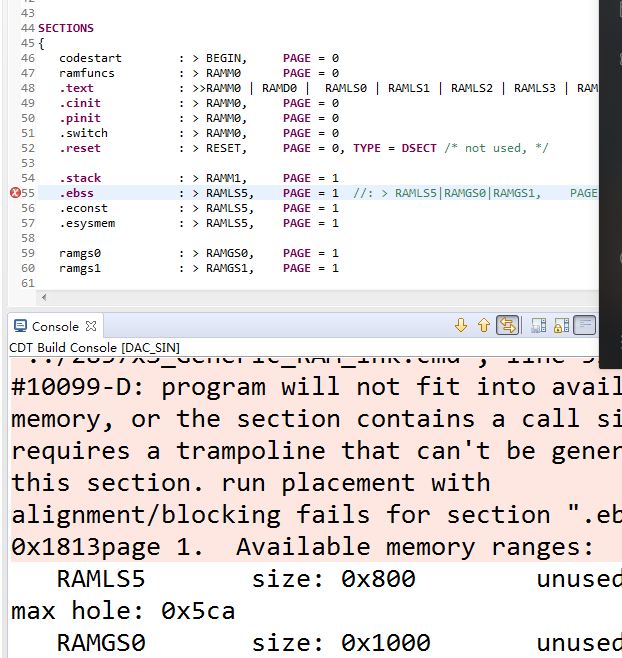Click ramgs1 on line 60
Viewport: 622px width, 658px height.
point(80,268)
